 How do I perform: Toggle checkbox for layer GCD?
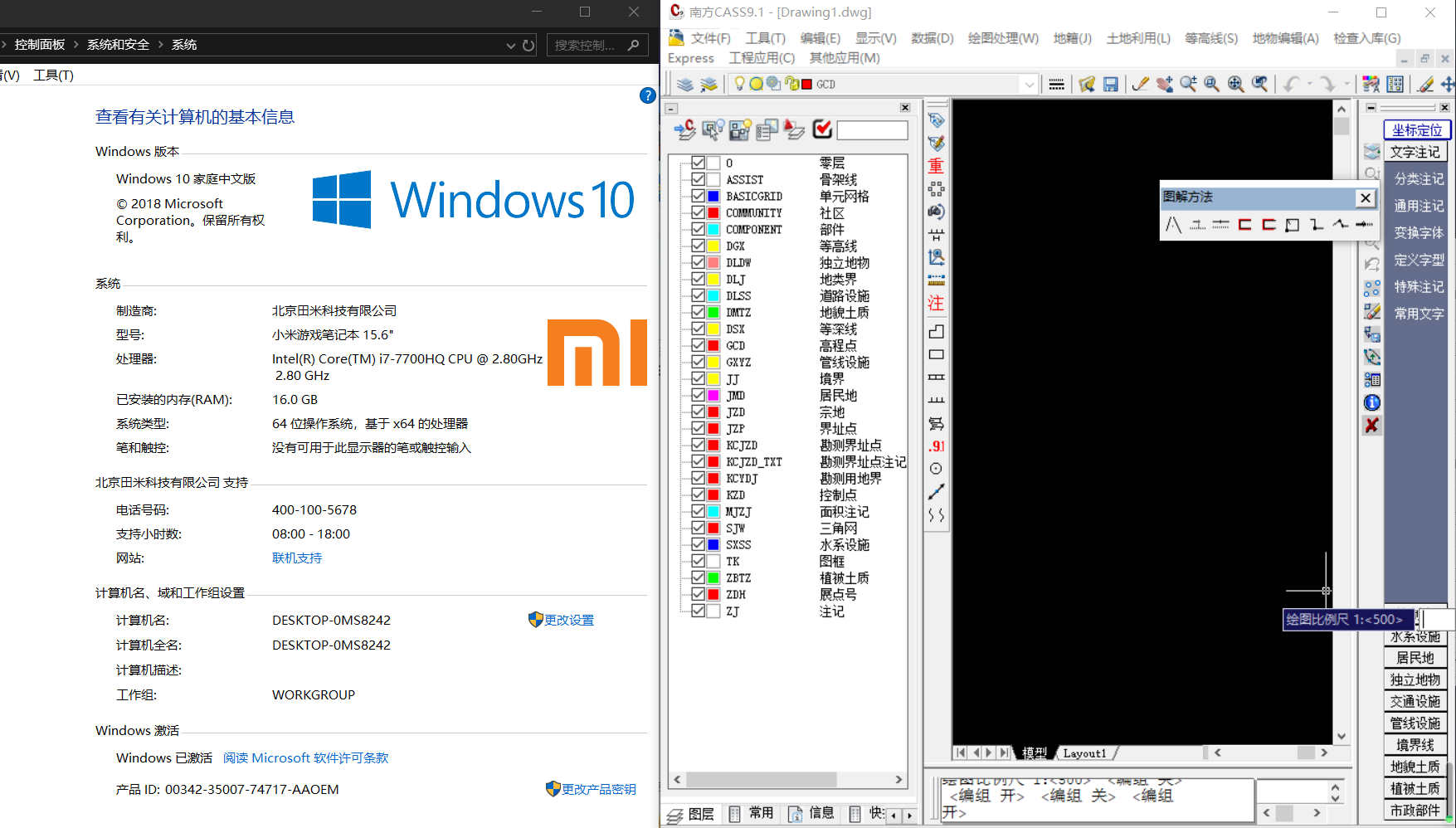[698, 345]
